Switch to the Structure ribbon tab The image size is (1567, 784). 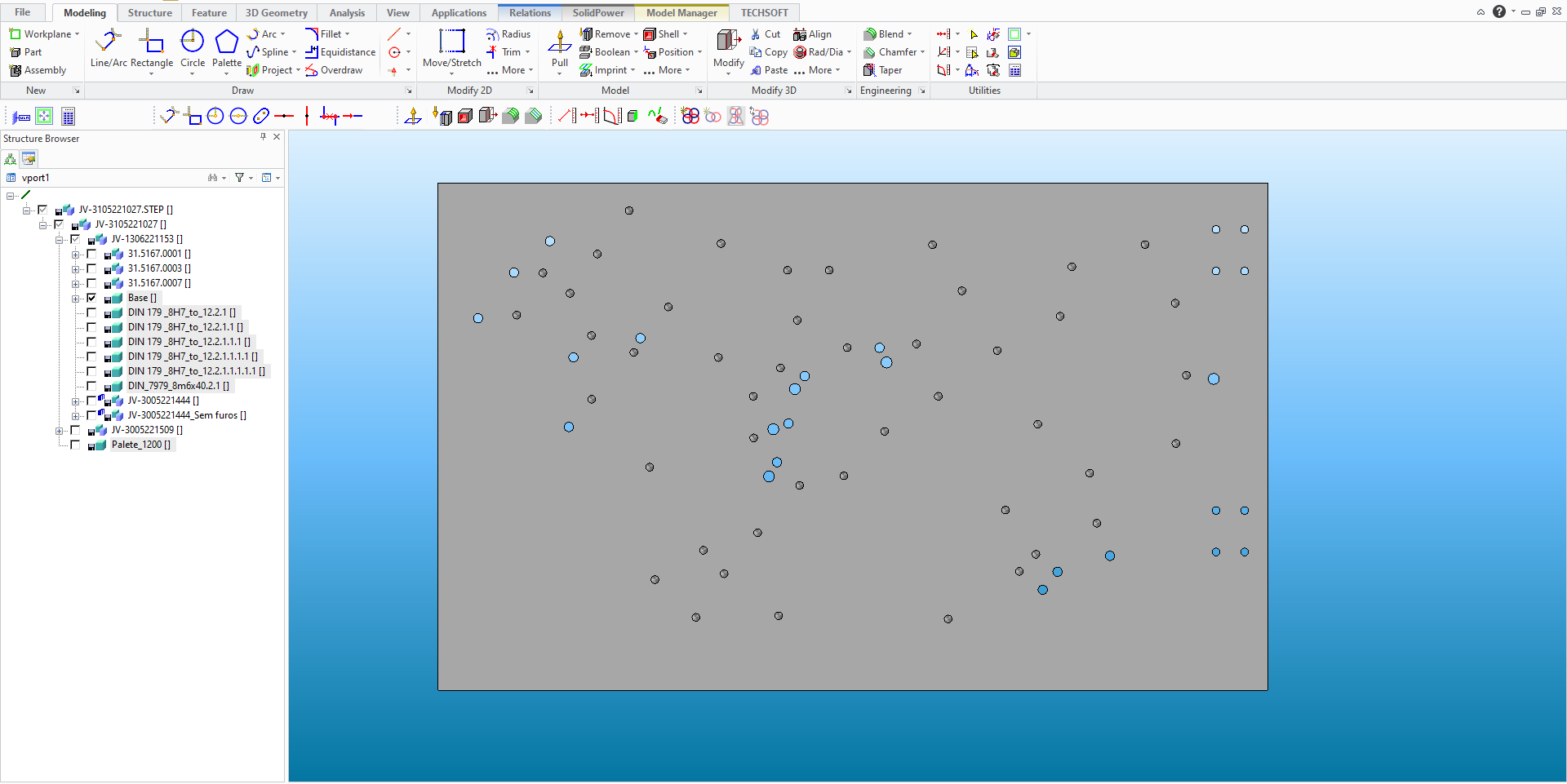[x=149, y=12]
